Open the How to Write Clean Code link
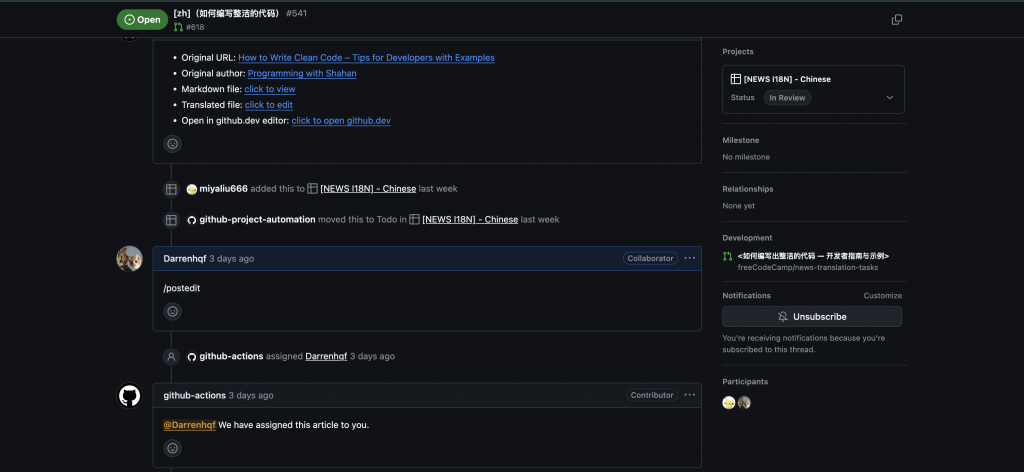 (x=366, y=57)
